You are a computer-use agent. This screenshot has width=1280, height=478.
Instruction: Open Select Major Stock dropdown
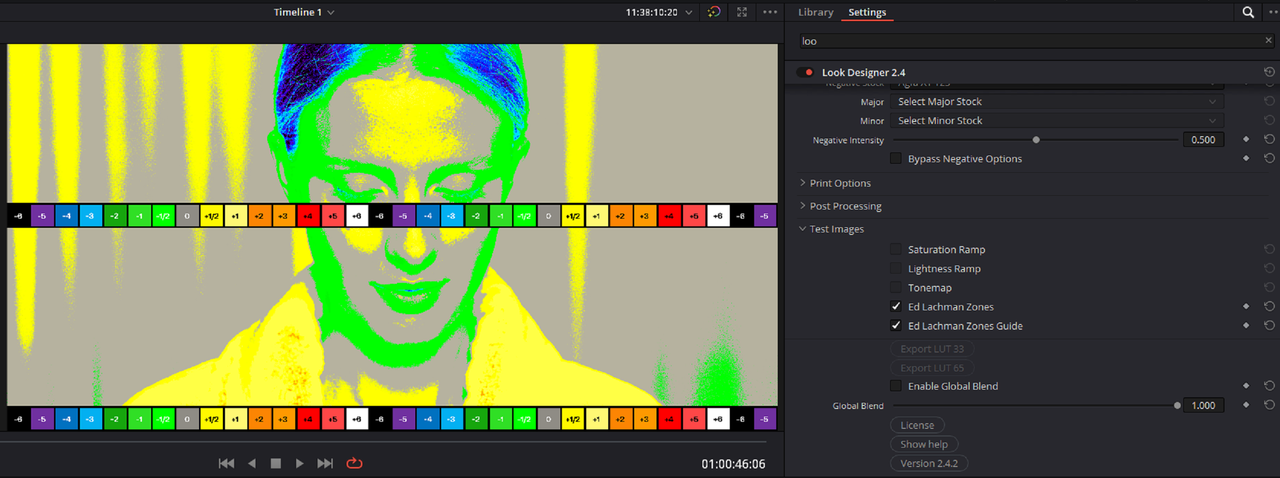(x=1057, y=102)
